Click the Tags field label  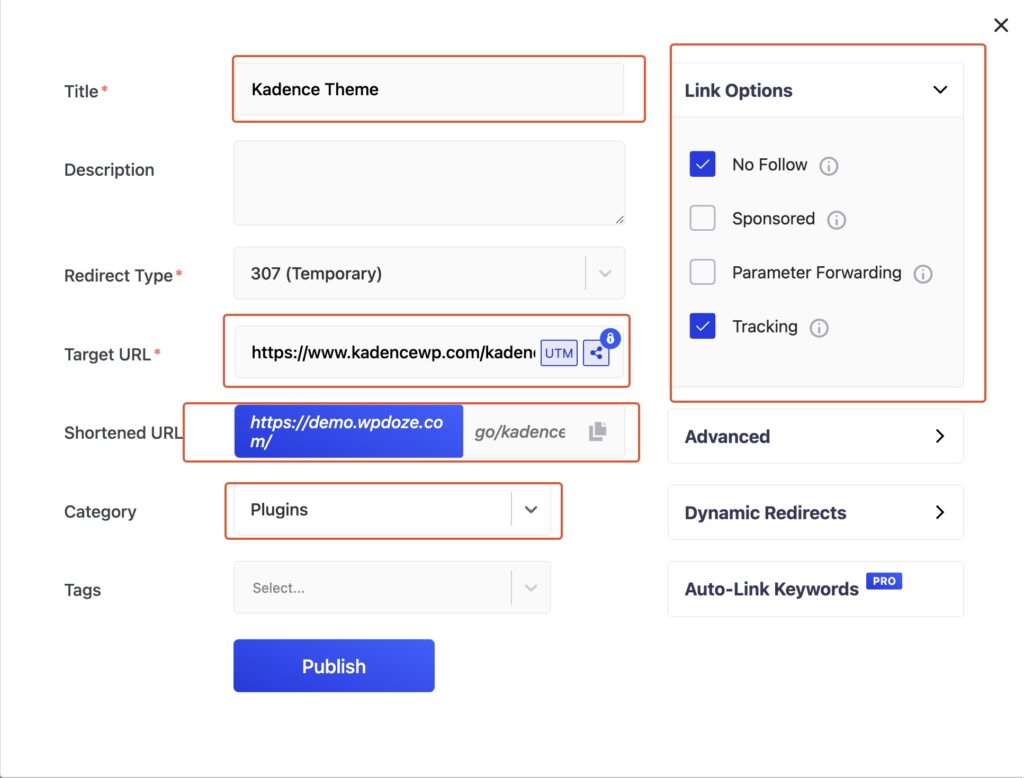tap(82, 590)
